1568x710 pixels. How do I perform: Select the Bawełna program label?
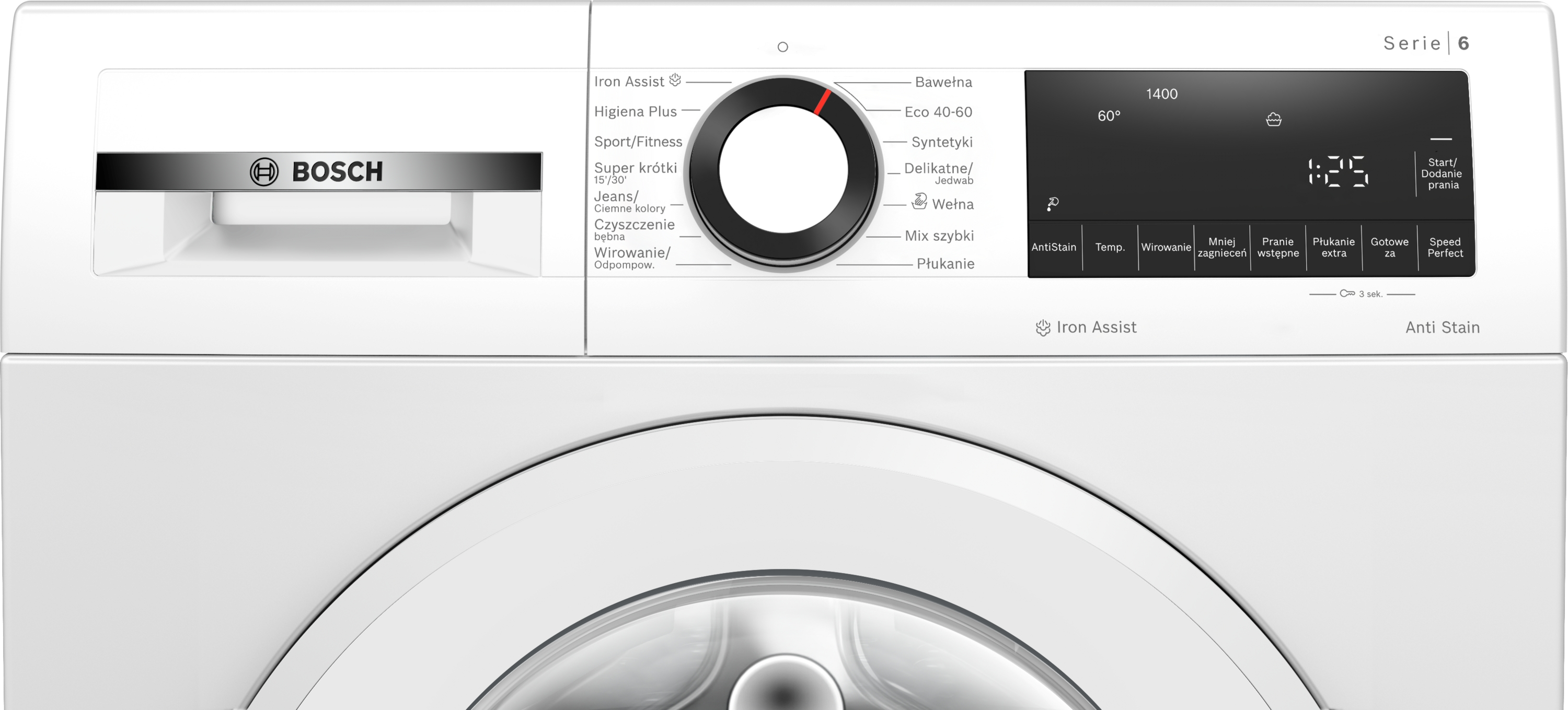943,82
